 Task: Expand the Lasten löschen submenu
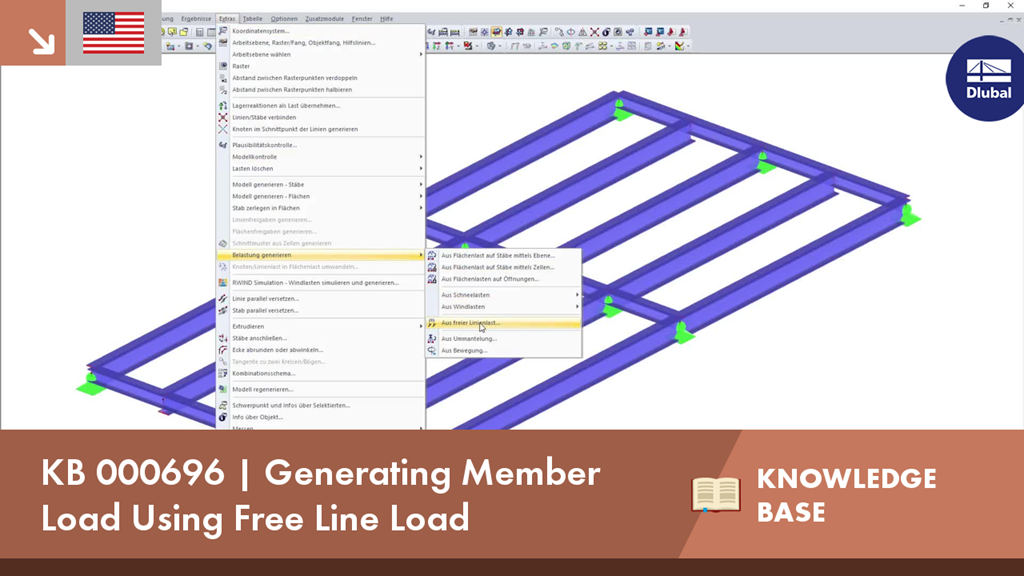pyautogui.click(x=320, y=168)
